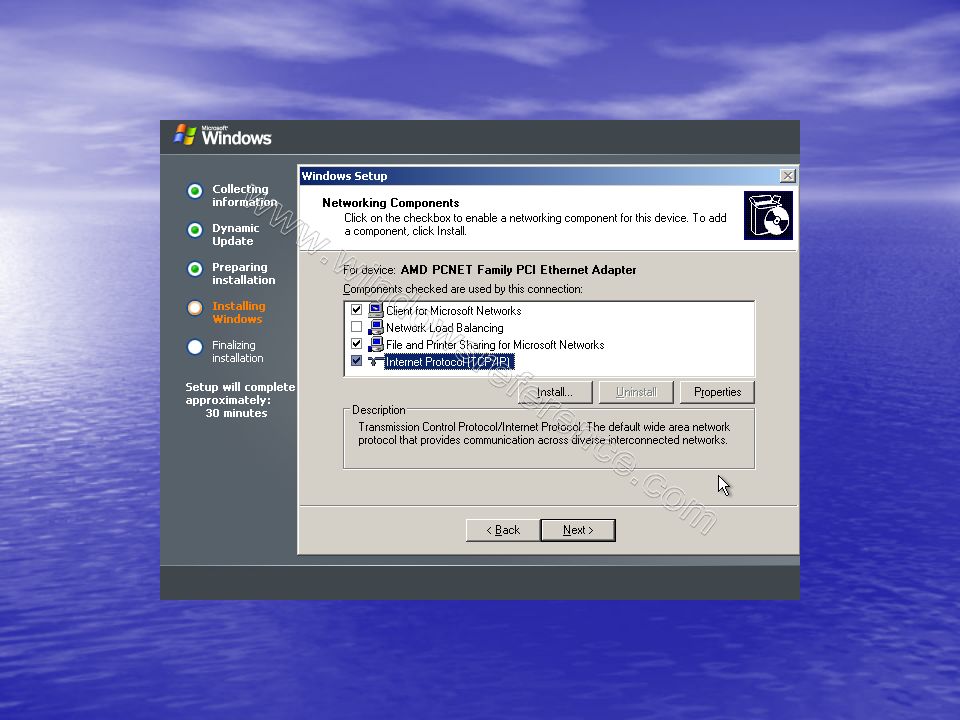Toggle the Internet Protocol (TCP/IP) checkbox

[x=356, y=361]
